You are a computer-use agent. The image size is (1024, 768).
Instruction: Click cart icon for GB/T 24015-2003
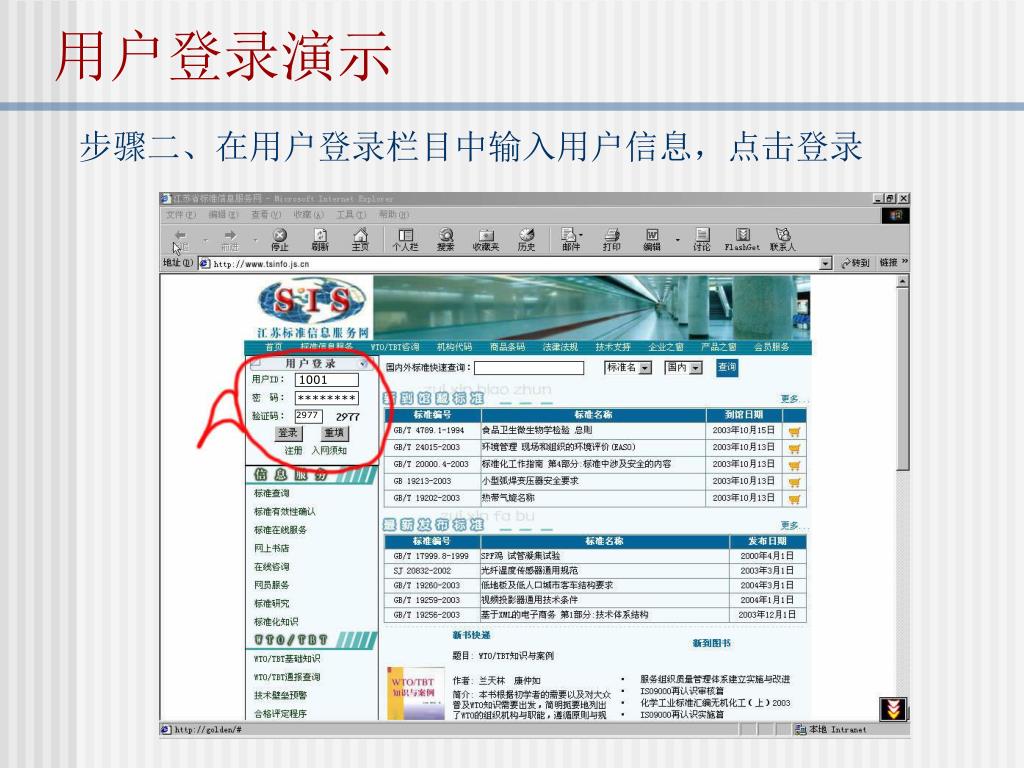(794, 448)
